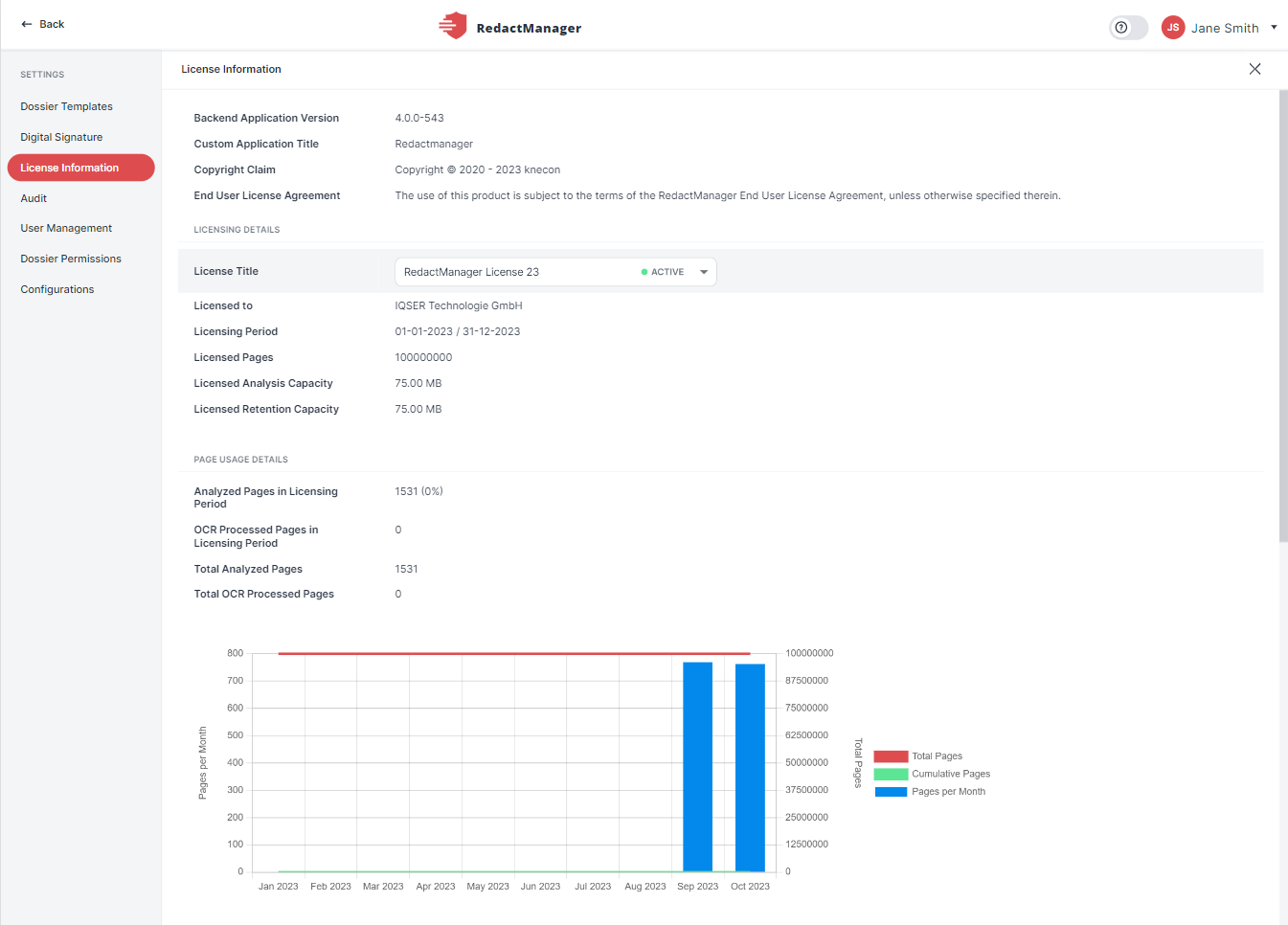Click the Cumulative Pages green legend swatch
Viewport: 1288px width, 925px height.
click(x=891, y=774)
